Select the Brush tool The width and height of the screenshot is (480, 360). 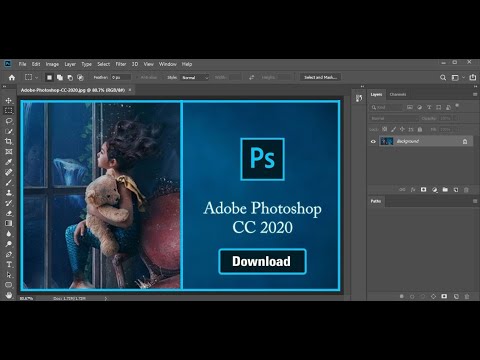[9, 183]
